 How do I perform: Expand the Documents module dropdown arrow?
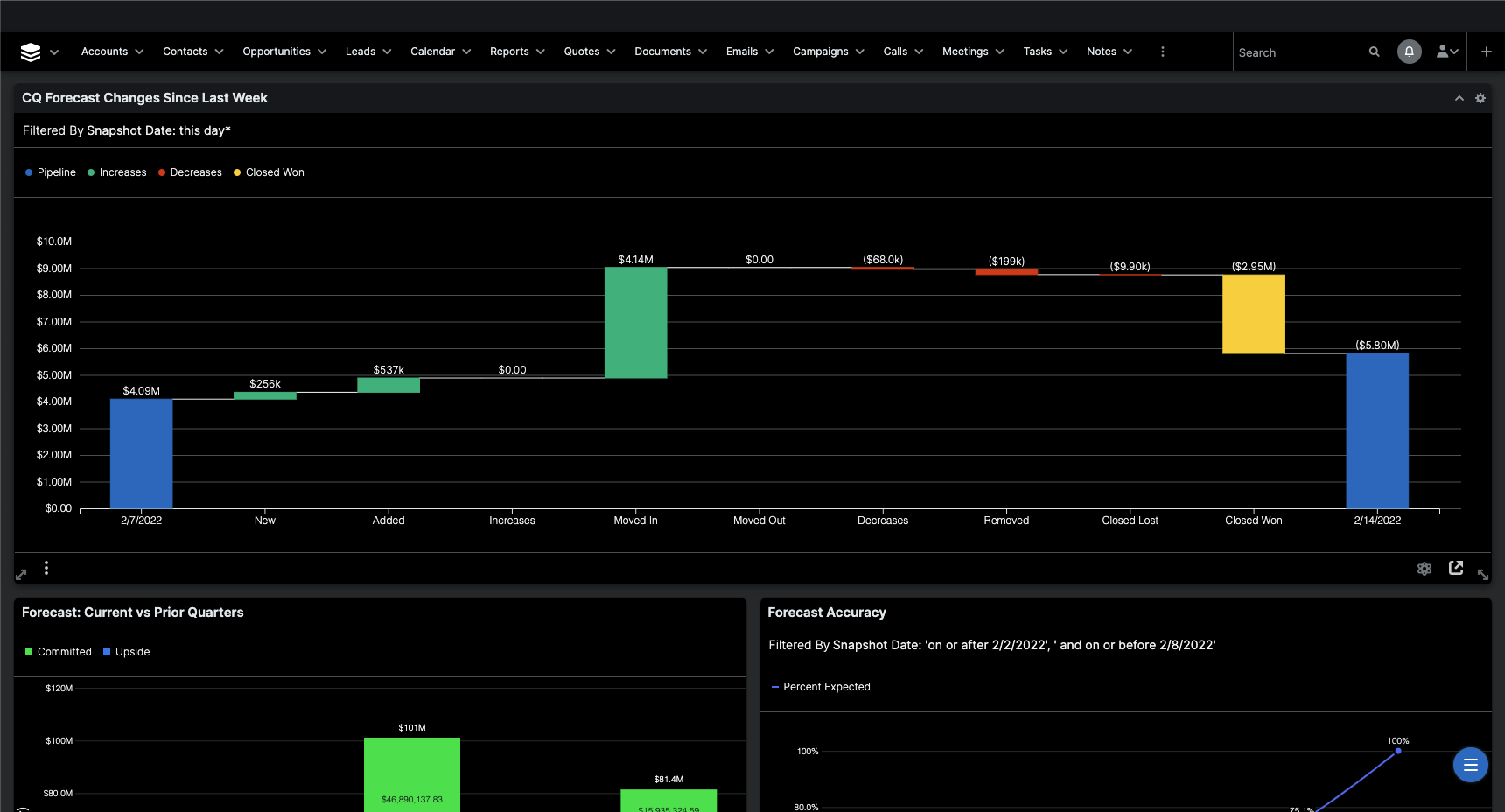coord(703,52)
